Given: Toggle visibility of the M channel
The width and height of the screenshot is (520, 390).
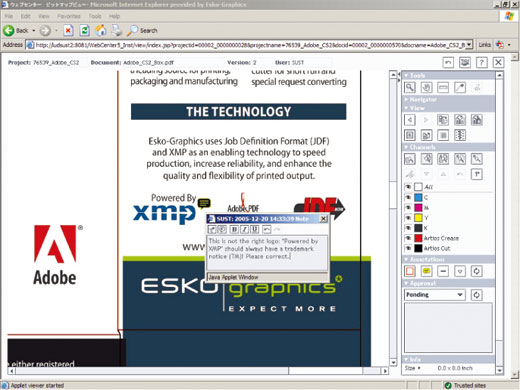Looking at the screenshot, I should [x=407, y=208].
